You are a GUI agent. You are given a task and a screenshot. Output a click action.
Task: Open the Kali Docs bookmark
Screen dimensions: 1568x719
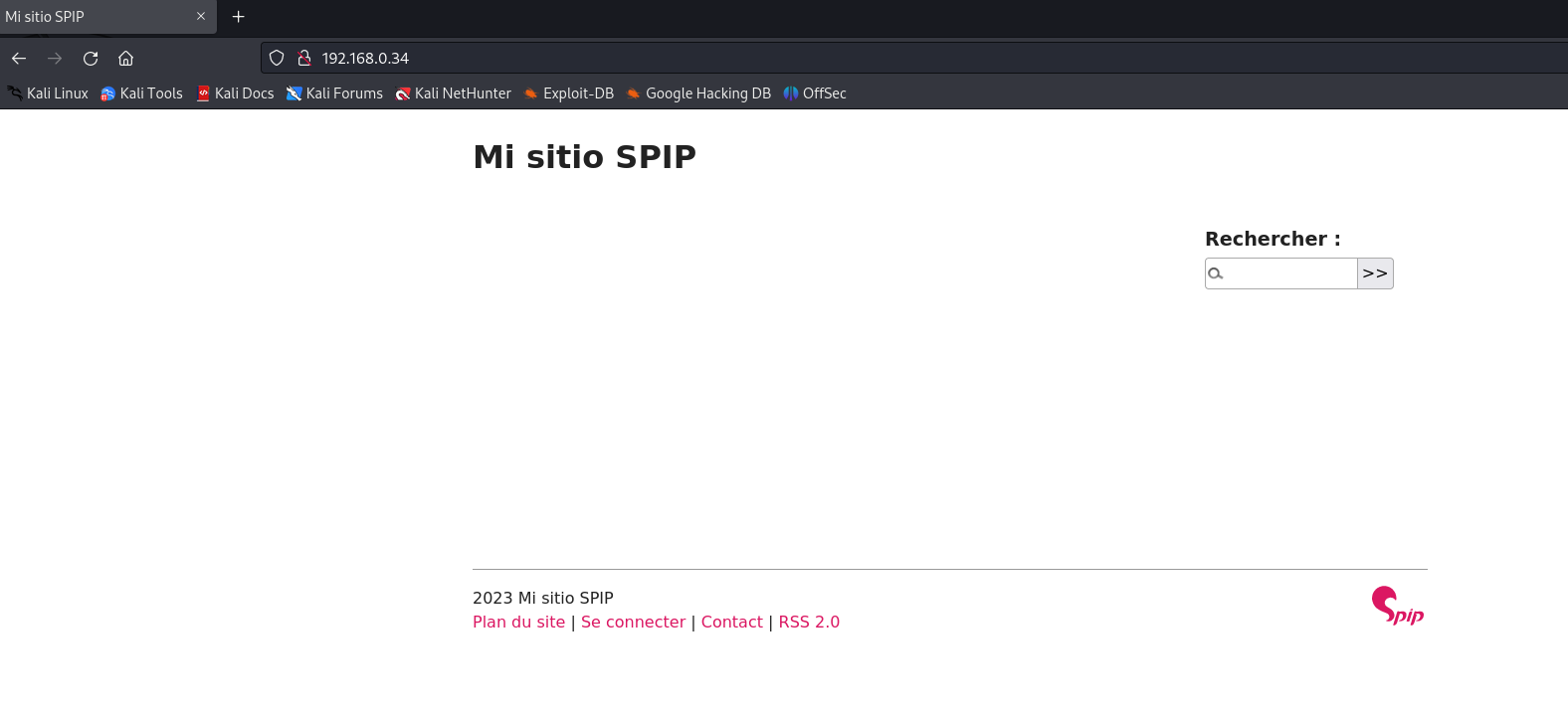236,93
